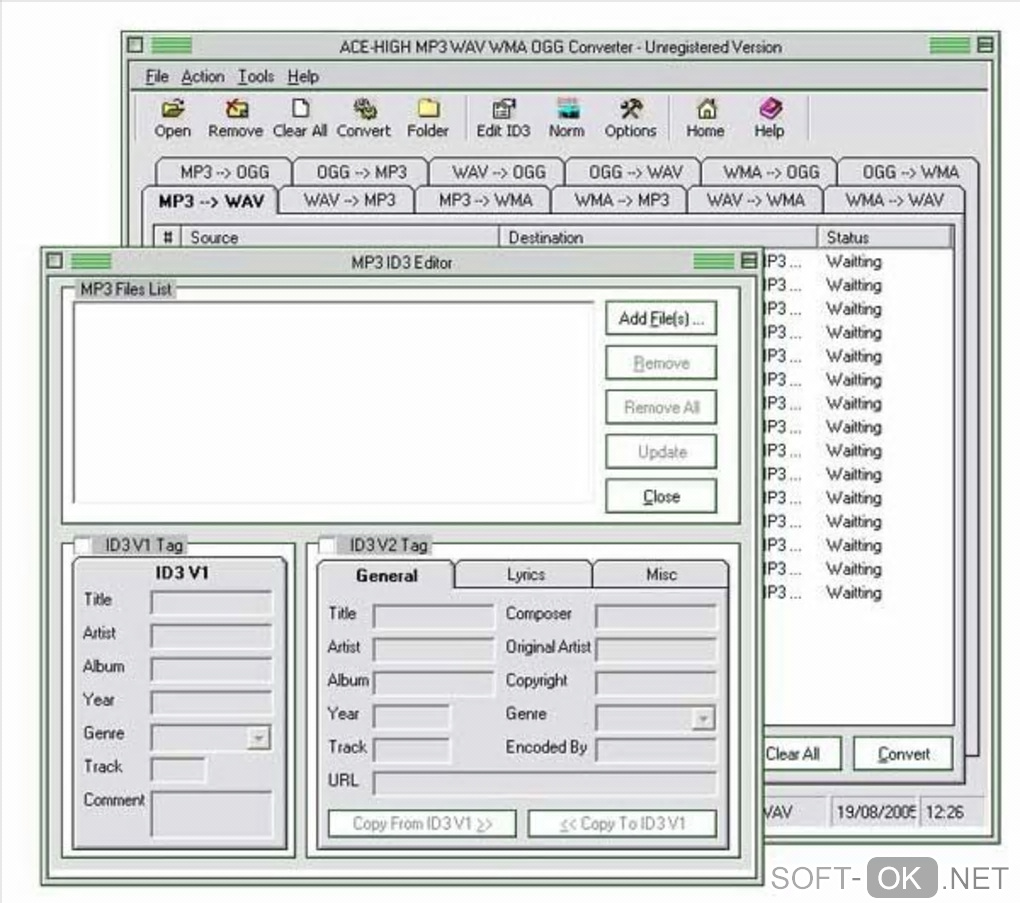Expand the ID3 V2 Genre dropdown
The height and width of the screenshot is (903, 1020).
[x=703, y=719]
